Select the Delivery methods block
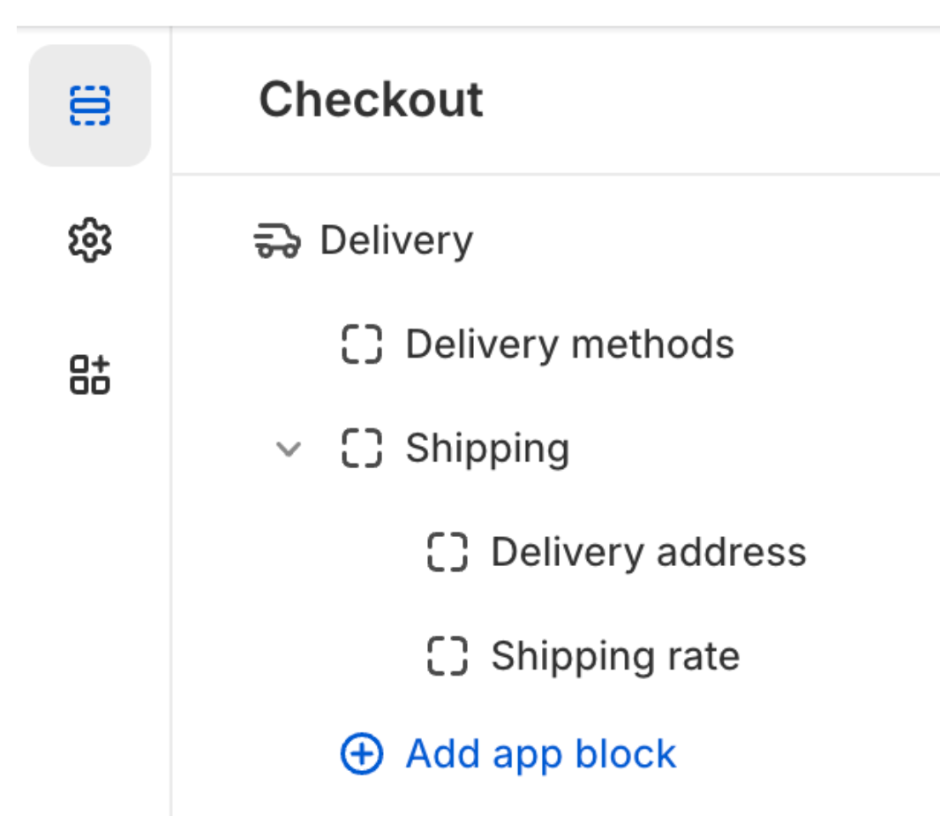940x816 pixels. pyautogui.click(x=569, y=345)
